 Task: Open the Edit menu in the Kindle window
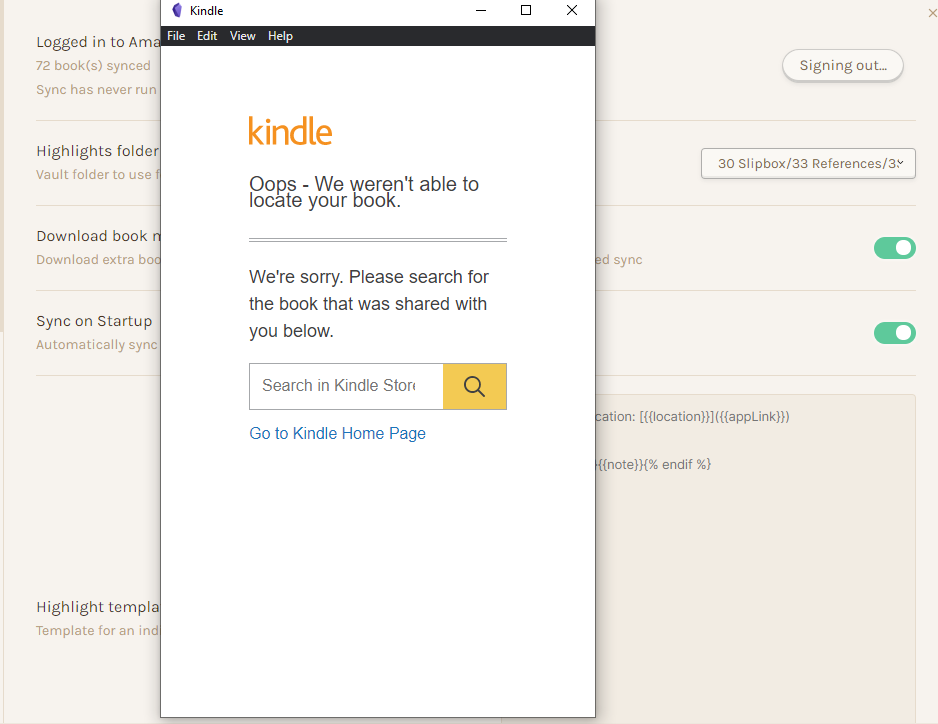pos(207,36)
